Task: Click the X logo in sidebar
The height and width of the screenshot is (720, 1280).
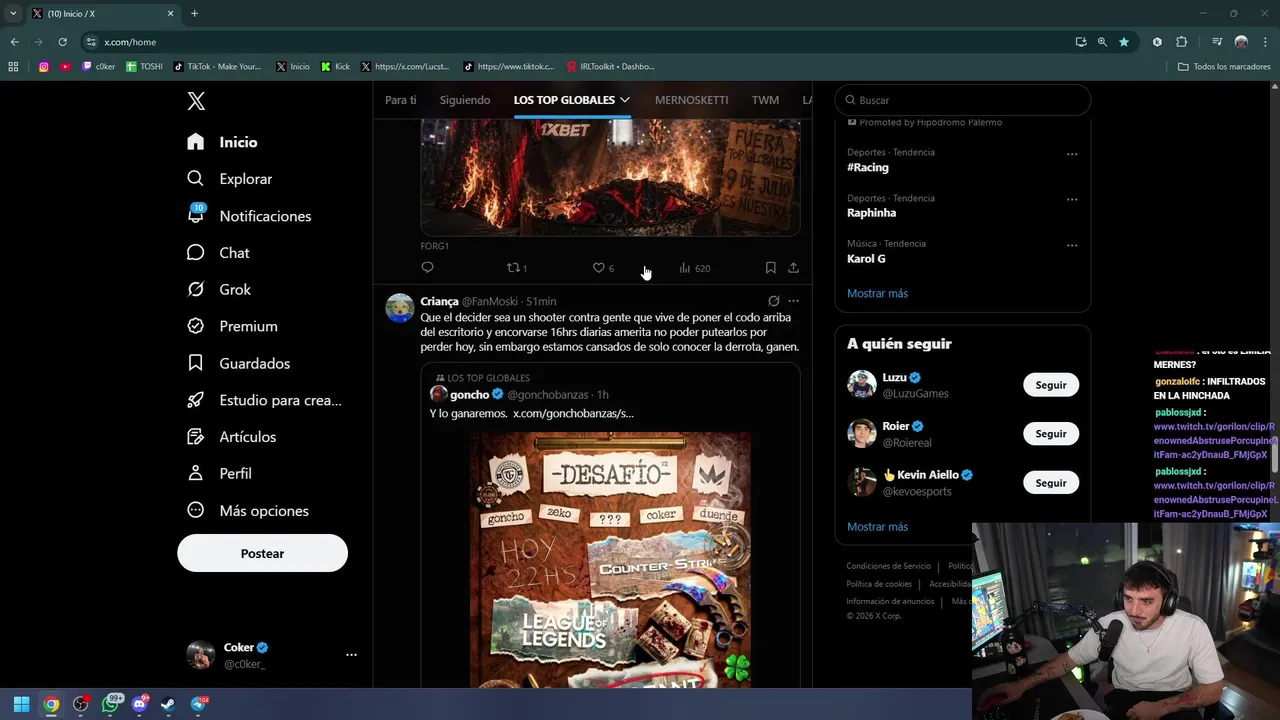Action: click(196, 101)
